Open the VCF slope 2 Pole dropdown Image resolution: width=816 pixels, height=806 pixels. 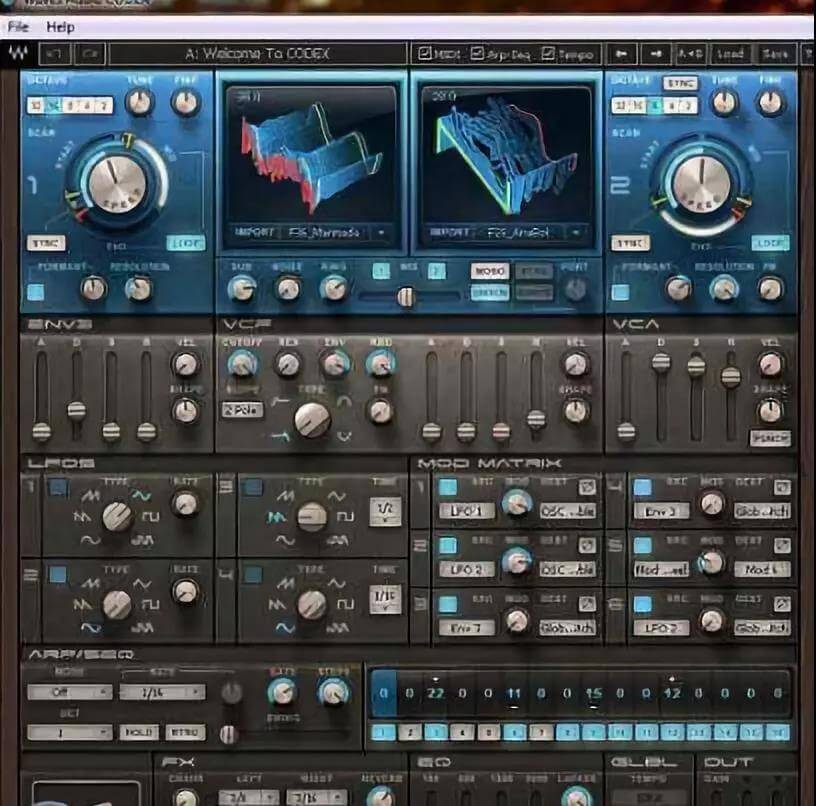pos(243,410)
